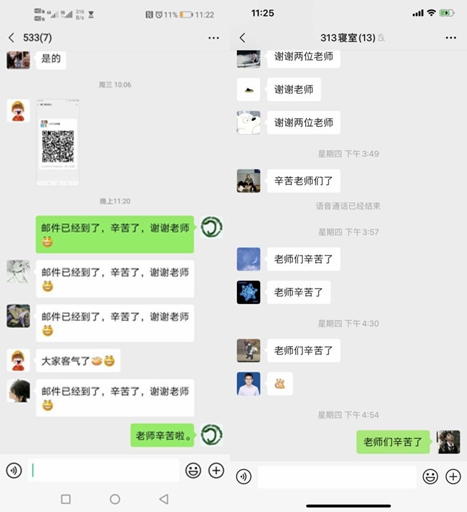Open plus attachments in 533 chat
The image size is (467, 512).
coord(216,470)
